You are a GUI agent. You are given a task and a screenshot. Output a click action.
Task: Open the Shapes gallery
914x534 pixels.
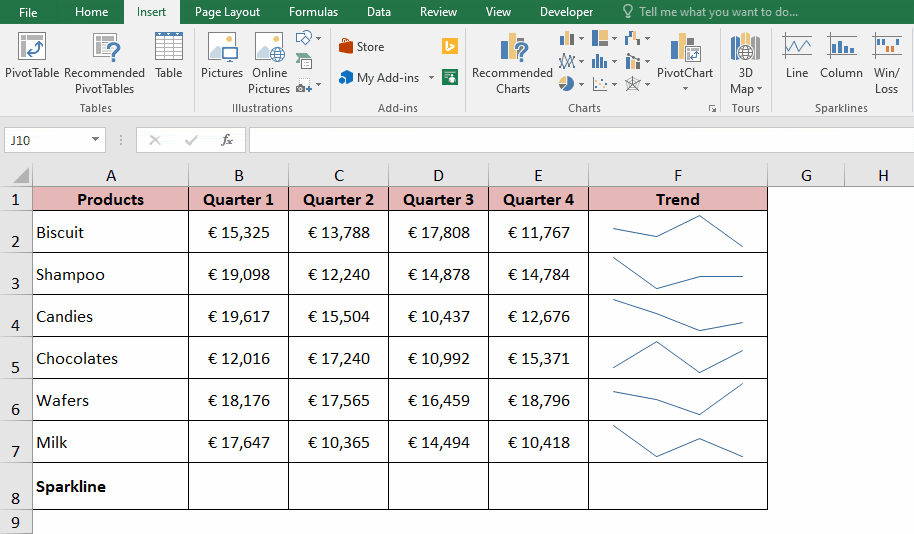click(x=308, y=38)
